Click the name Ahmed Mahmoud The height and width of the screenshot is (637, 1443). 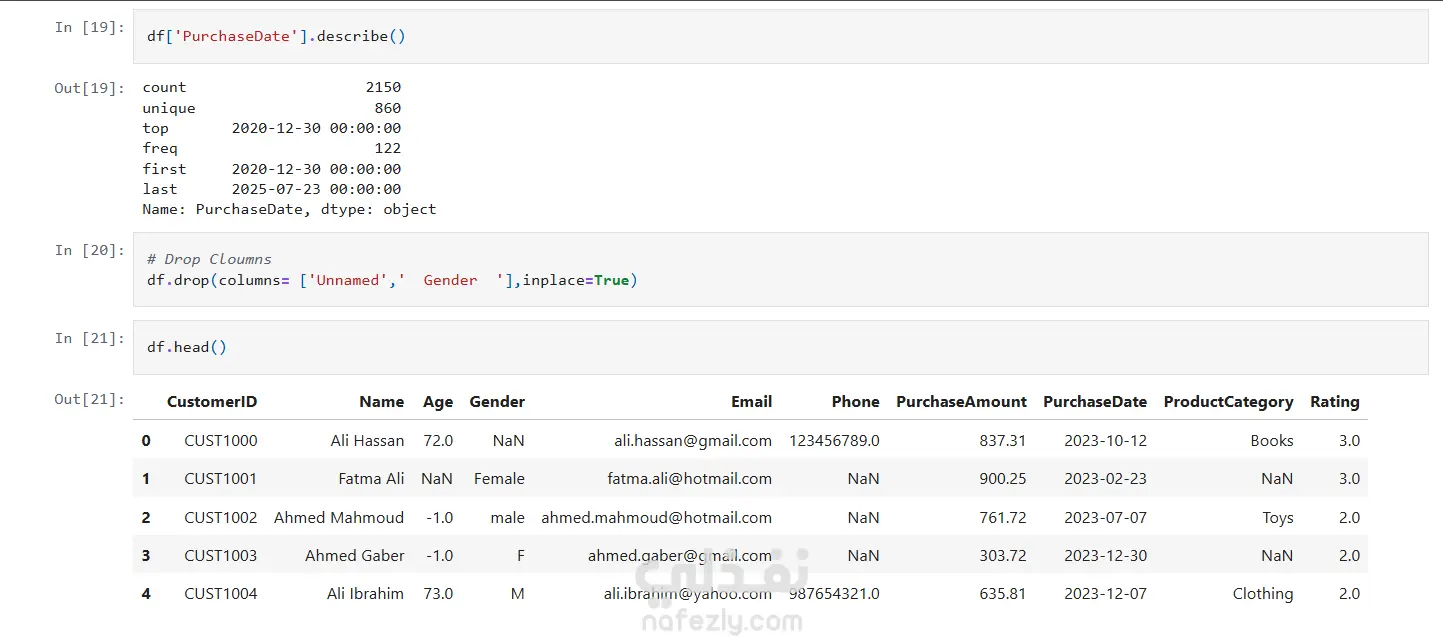(x=339, y=518)
